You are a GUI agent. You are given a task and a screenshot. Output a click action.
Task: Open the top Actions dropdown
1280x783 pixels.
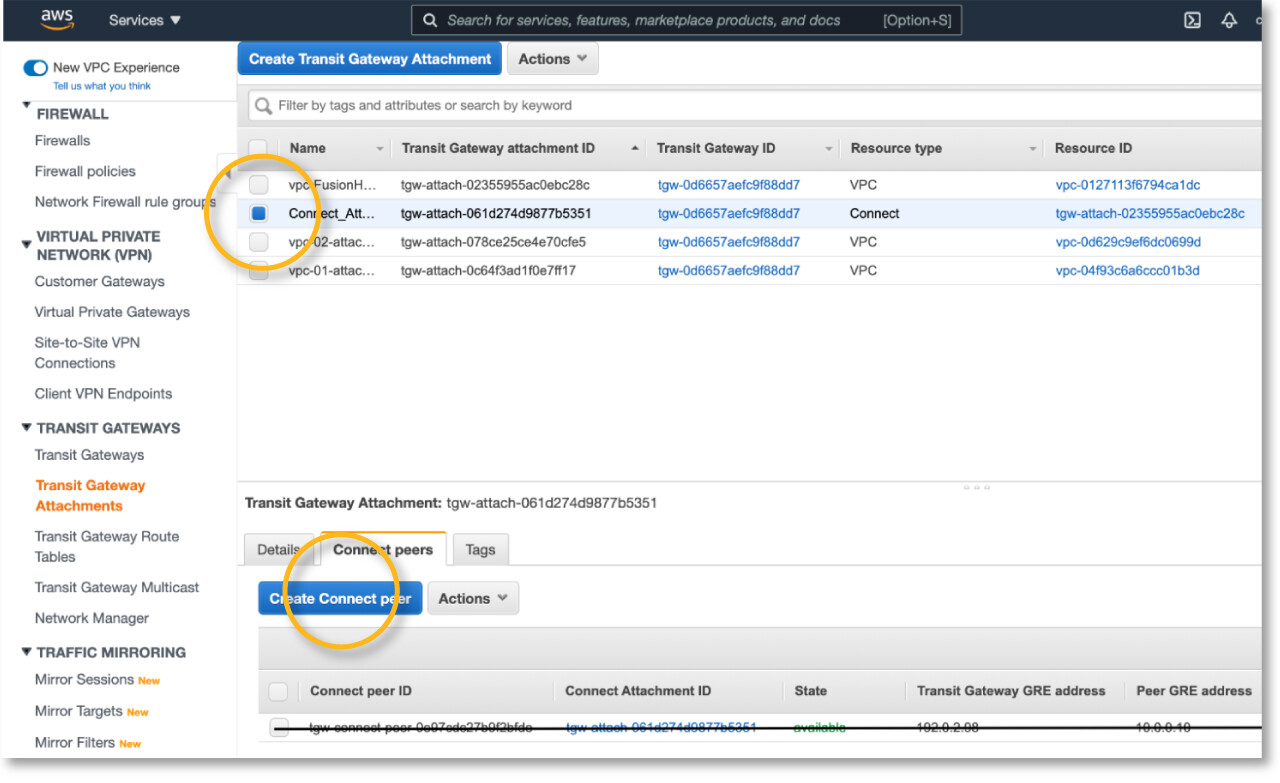tap(553, 59)
